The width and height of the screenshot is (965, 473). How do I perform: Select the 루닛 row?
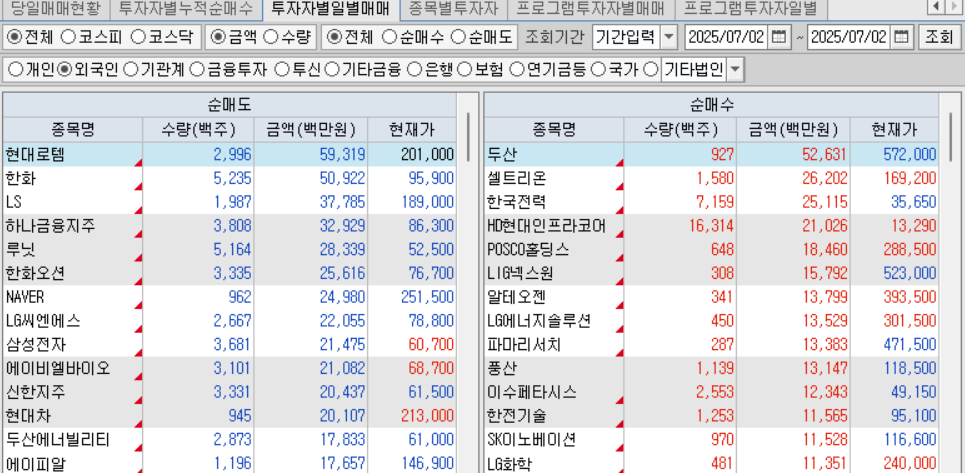(230, 249)
